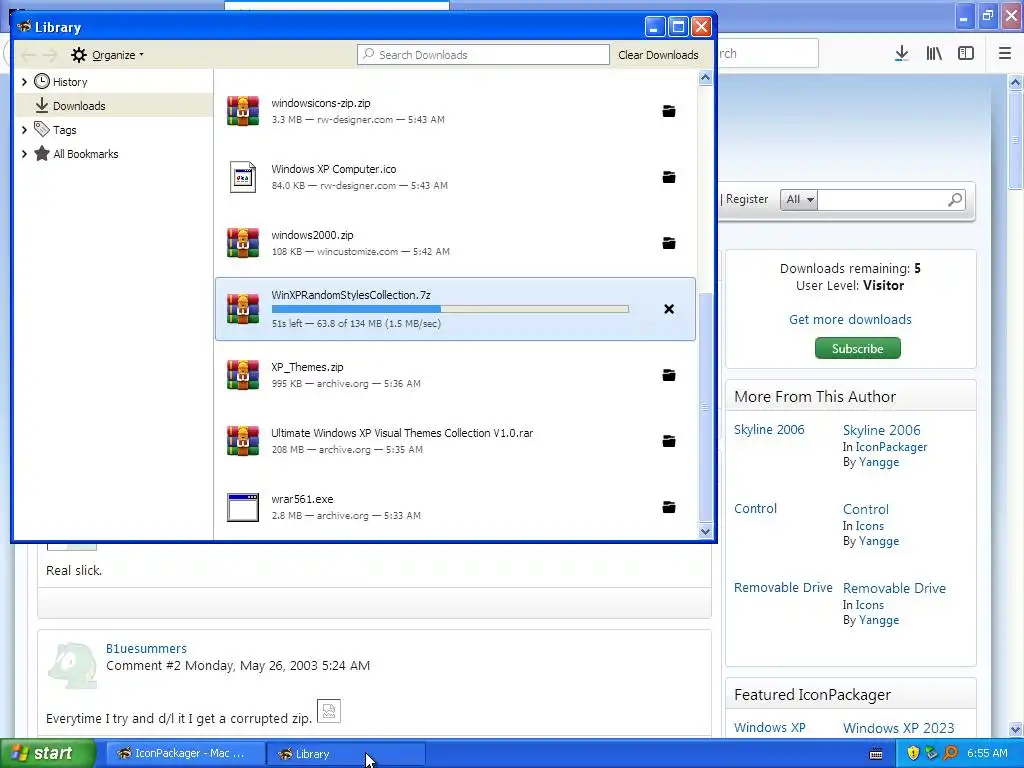The width and height of the screenshot is (1024, 768).
Task: Click the website search text box
Action: (882, 199)
